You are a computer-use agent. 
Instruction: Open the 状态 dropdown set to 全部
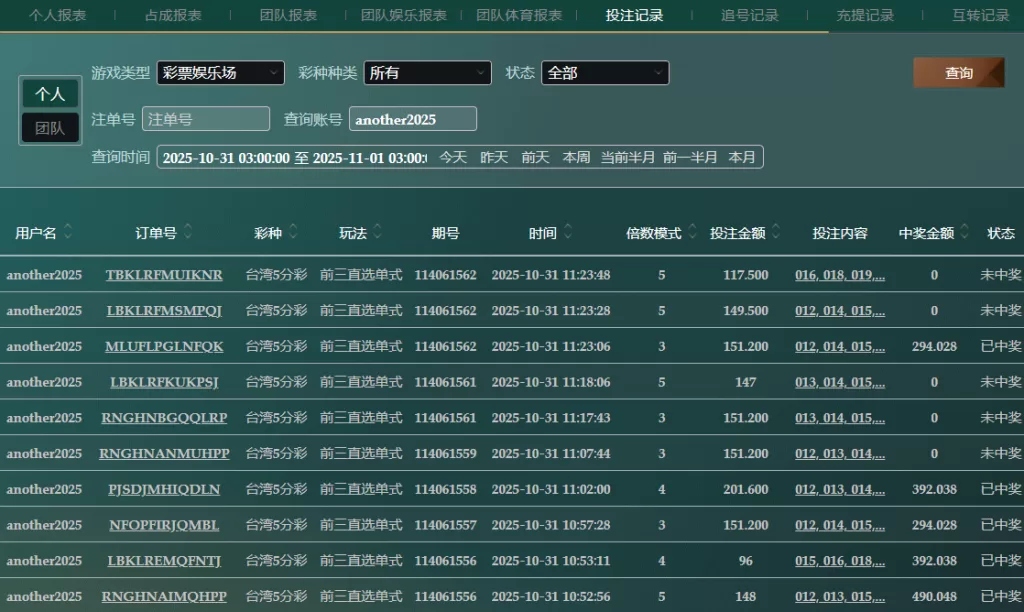tap(605, 73)
